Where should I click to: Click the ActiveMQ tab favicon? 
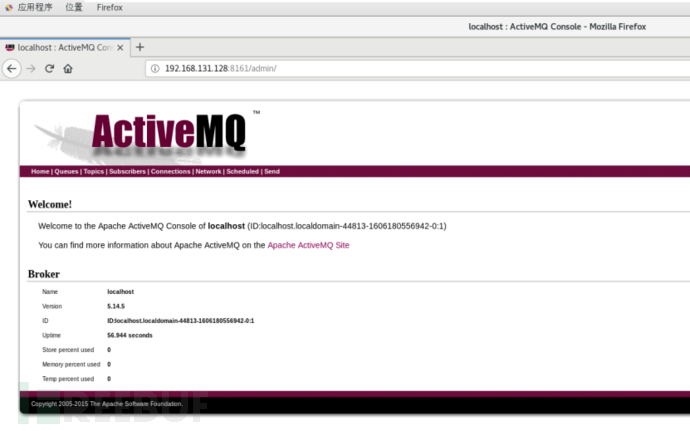[x=10, y=48]
